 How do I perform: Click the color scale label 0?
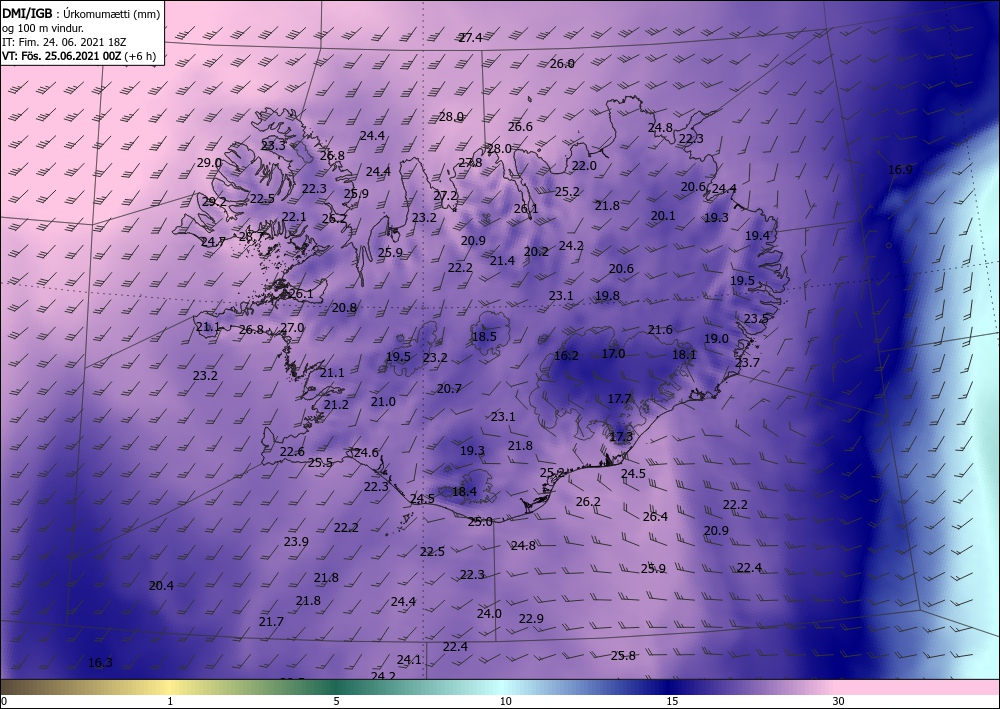[4, 701]
